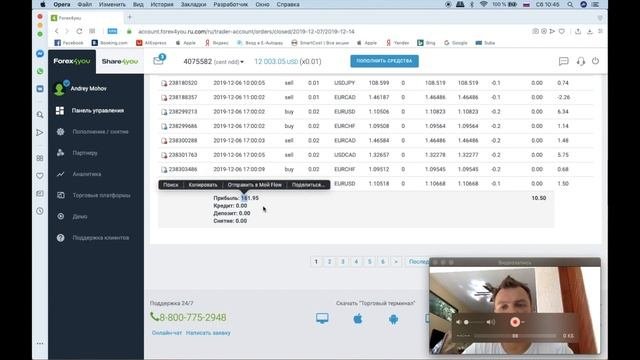Click order 238180520 row icon
This screenshot has height=360, width=640.
point(164,83)
